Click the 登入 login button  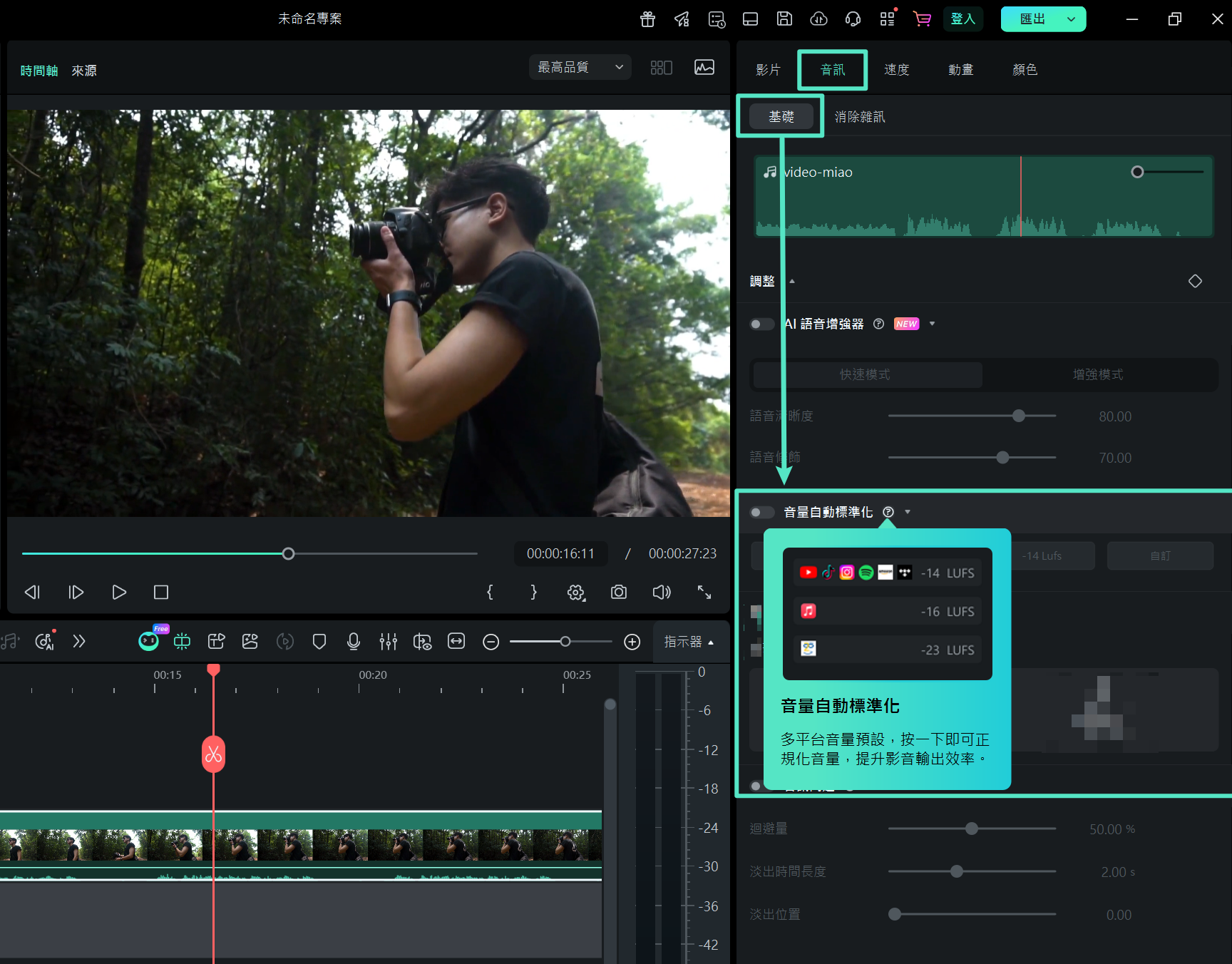(x=962, y=19)
